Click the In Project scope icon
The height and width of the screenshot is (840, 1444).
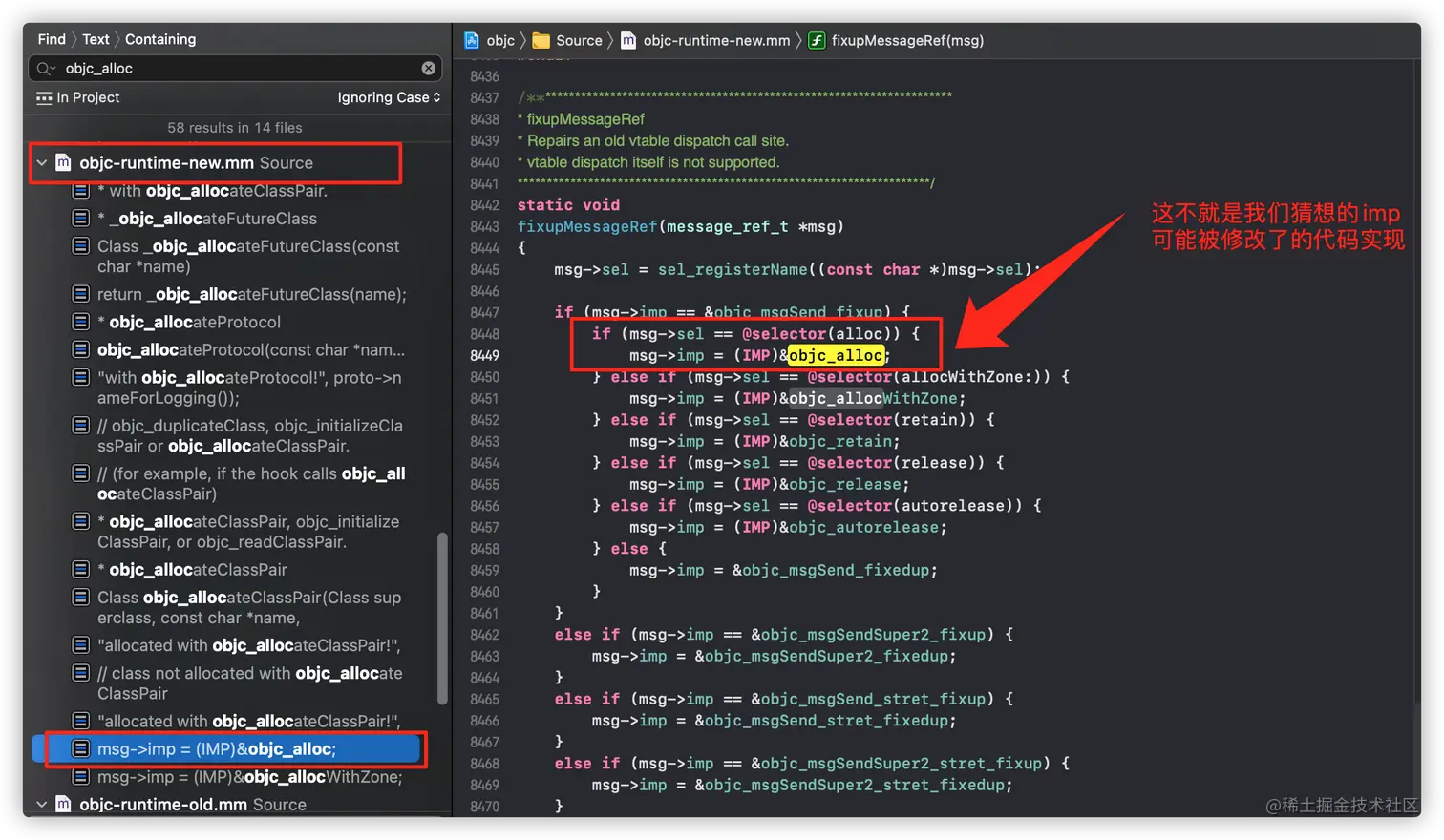tap(44, 97)
